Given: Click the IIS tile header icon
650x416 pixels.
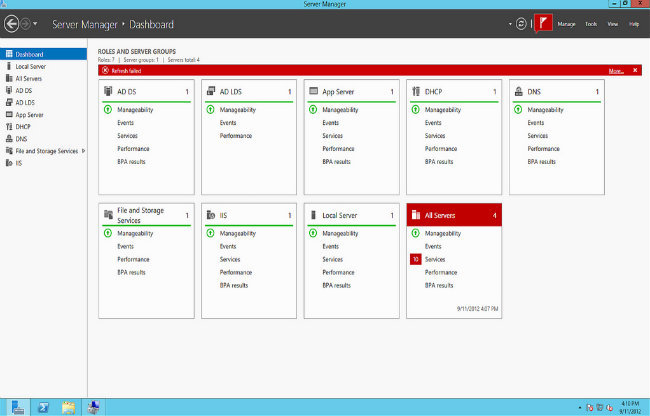Looking at the screenshot, I should (x=211, y=215).
